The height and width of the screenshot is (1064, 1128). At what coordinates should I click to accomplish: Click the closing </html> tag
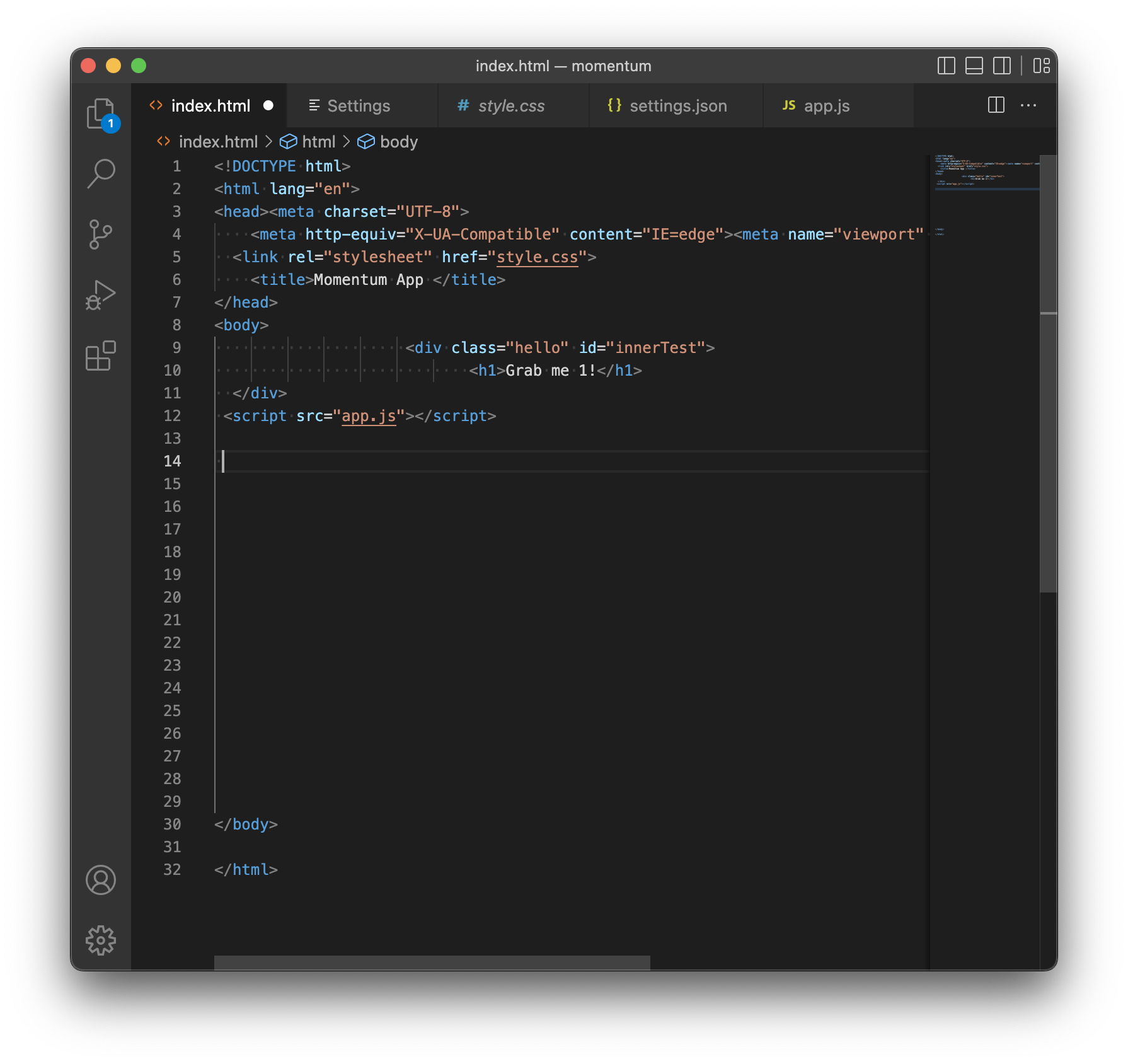(x=246, y=870)
